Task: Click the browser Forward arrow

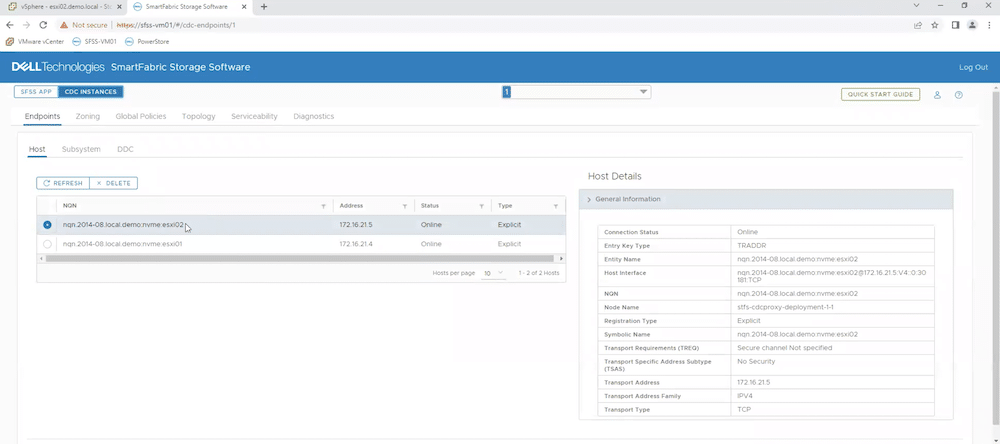Action: 26,25
